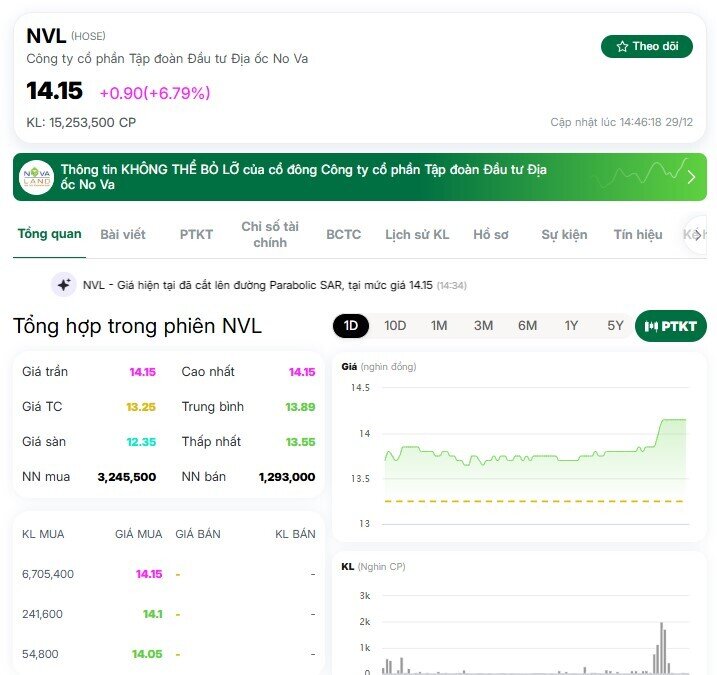The width and height of the screenshot is (717, 675).
Task: Open the Tín hiệu tab
Action: pyautogui.click(x=638, y=234)
